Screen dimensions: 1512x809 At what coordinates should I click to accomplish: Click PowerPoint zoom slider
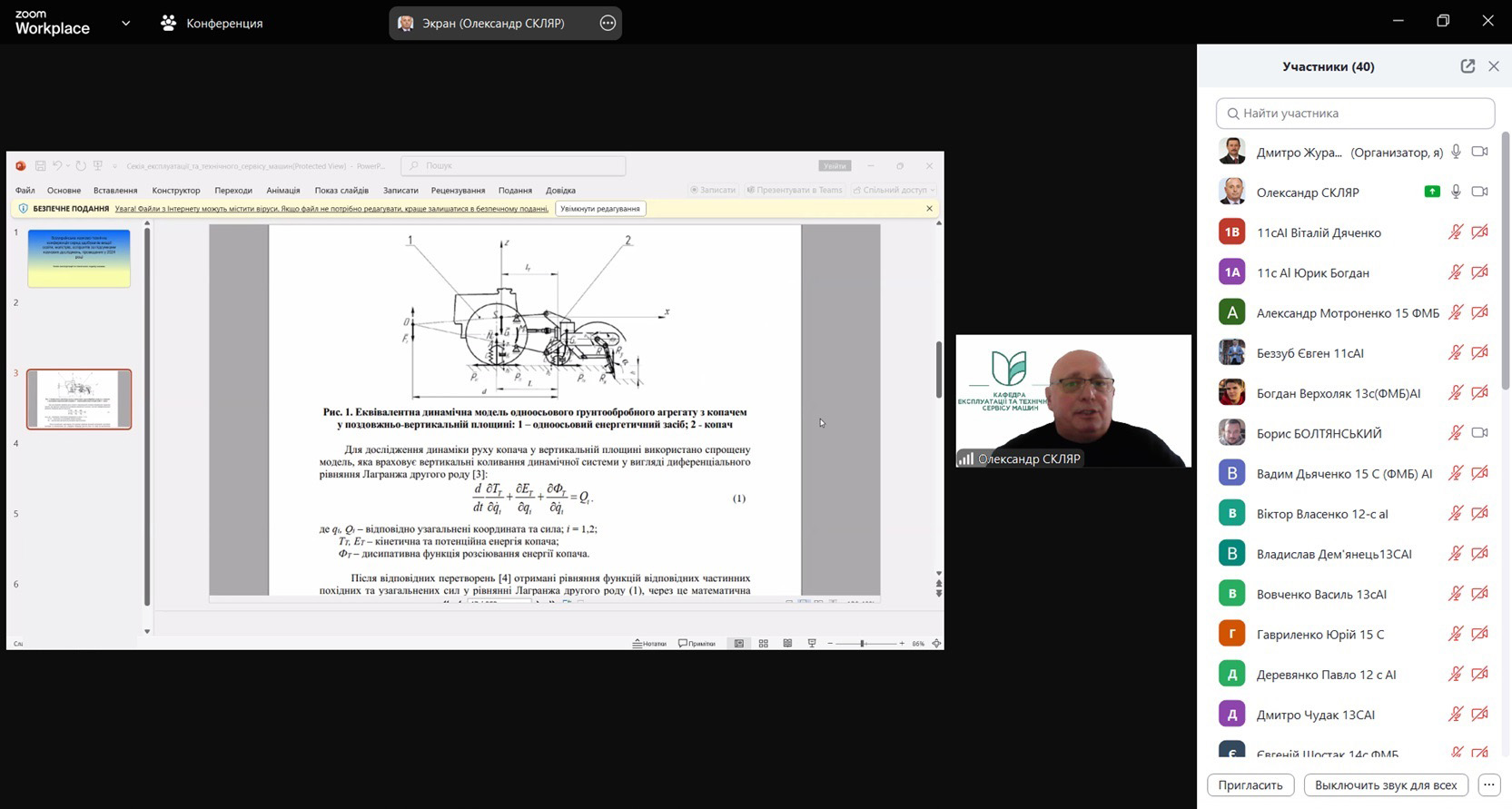863,644
